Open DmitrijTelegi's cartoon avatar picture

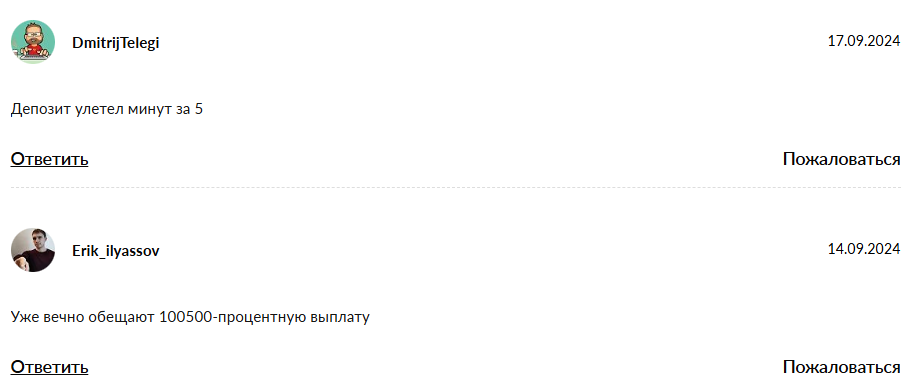[33, 42]
